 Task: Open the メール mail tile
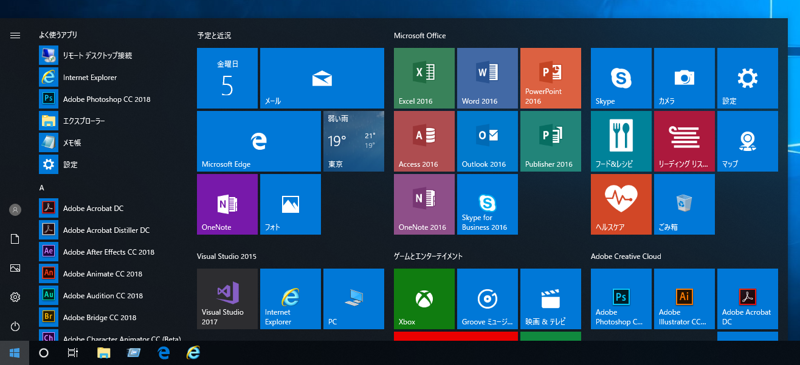pos(322,78)
